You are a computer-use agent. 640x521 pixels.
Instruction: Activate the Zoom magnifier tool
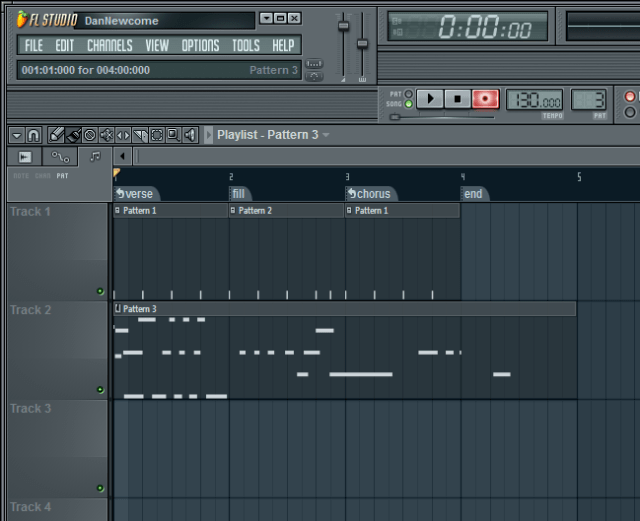[172, 135]
